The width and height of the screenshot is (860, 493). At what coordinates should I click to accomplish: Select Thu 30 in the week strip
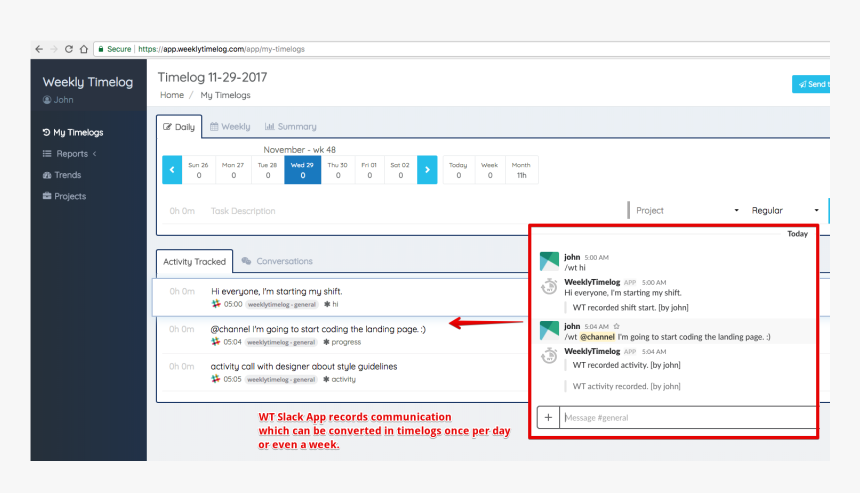tap(337, 170)
